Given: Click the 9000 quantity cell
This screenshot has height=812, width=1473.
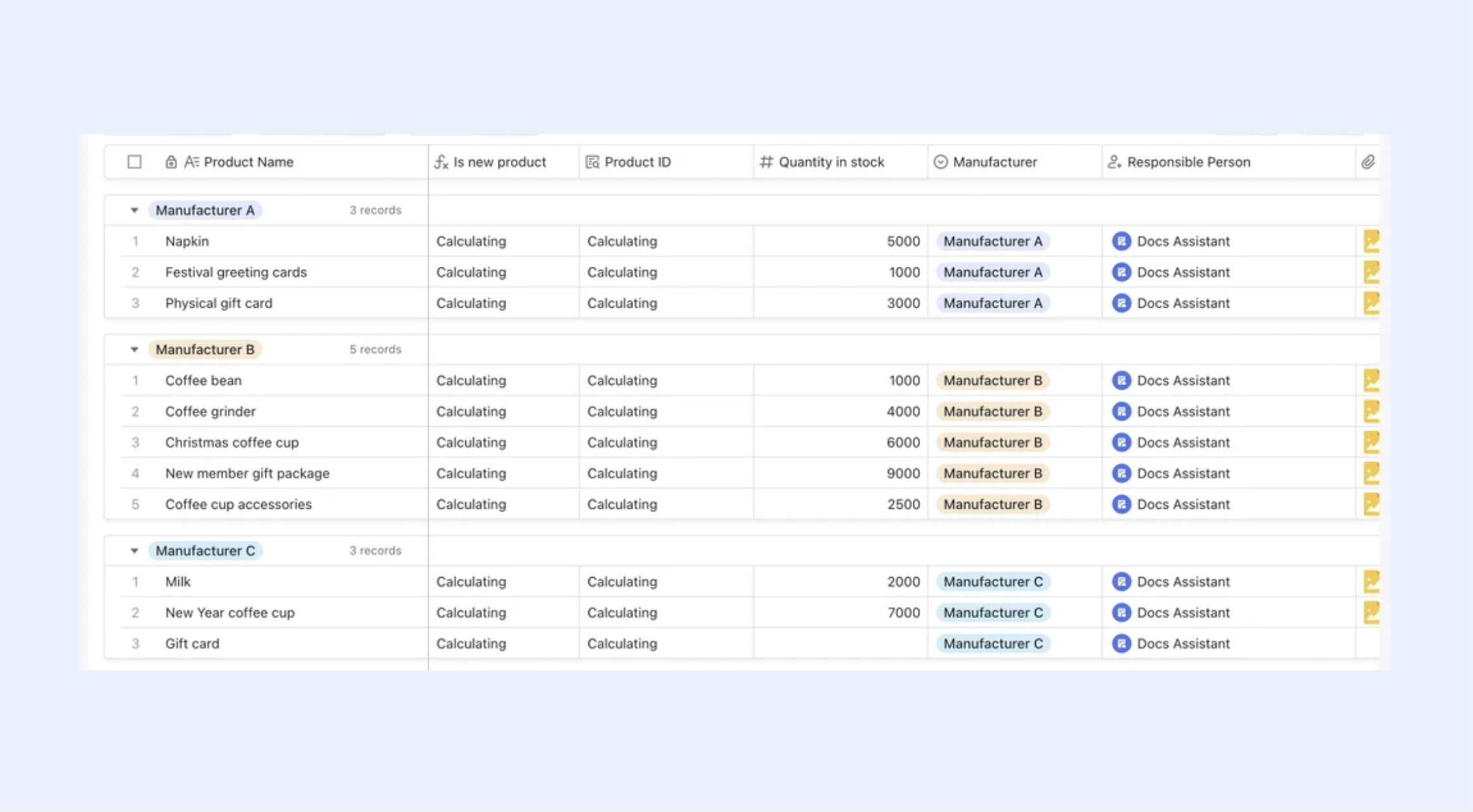Looking at the screenshot, I should 841,473.
